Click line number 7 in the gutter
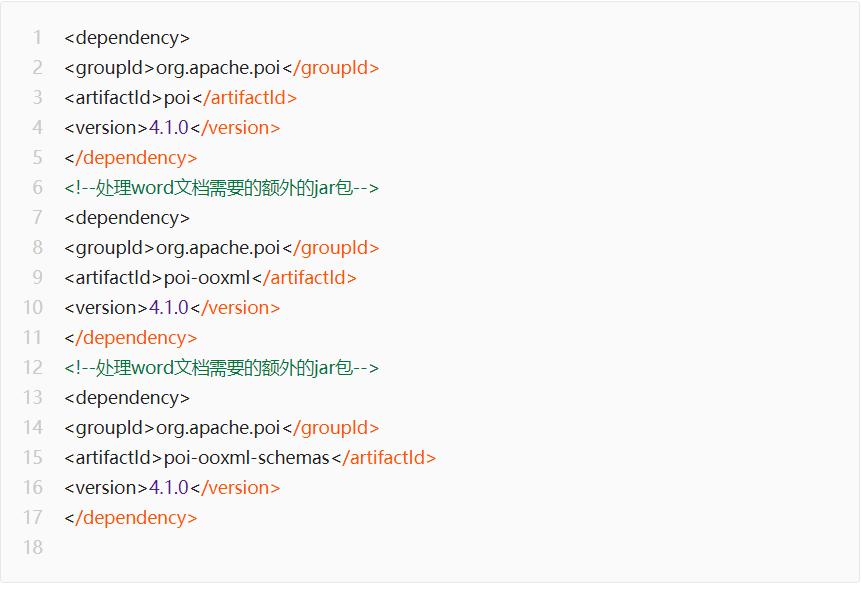 (x=37, y=218)
